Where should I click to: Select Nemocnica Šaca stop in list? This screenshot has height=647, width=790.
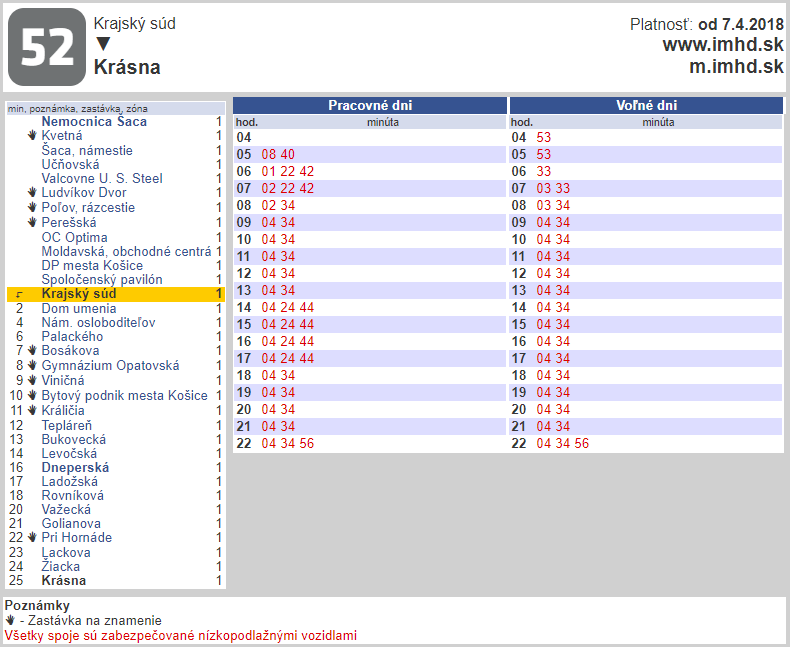click(x=94, y=122)
